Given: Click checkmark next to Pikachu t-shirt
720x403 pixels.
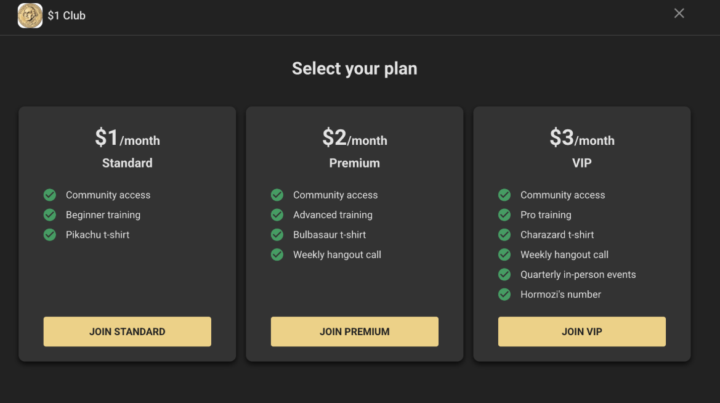Looking at the screenshot, I should tap(49, 235).
